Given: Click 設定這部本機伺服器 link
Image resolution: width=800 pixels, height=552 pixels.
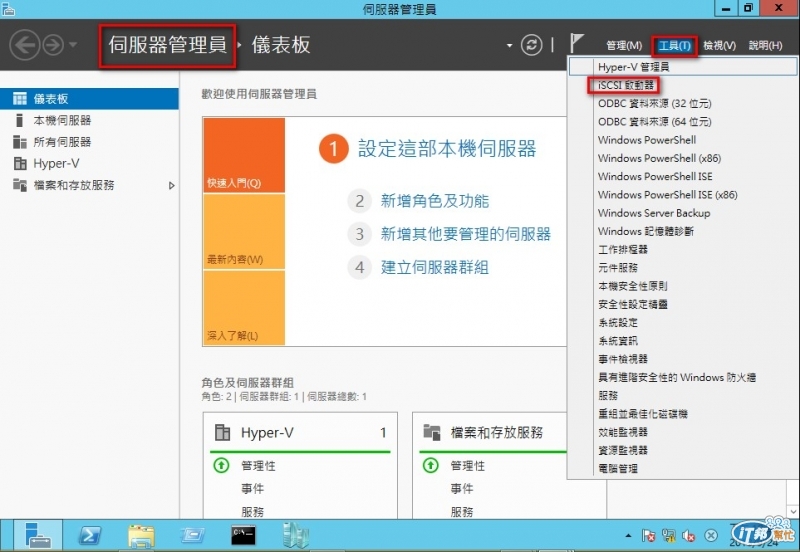Looking at the screenshot, I should click(x=447, y=148).
